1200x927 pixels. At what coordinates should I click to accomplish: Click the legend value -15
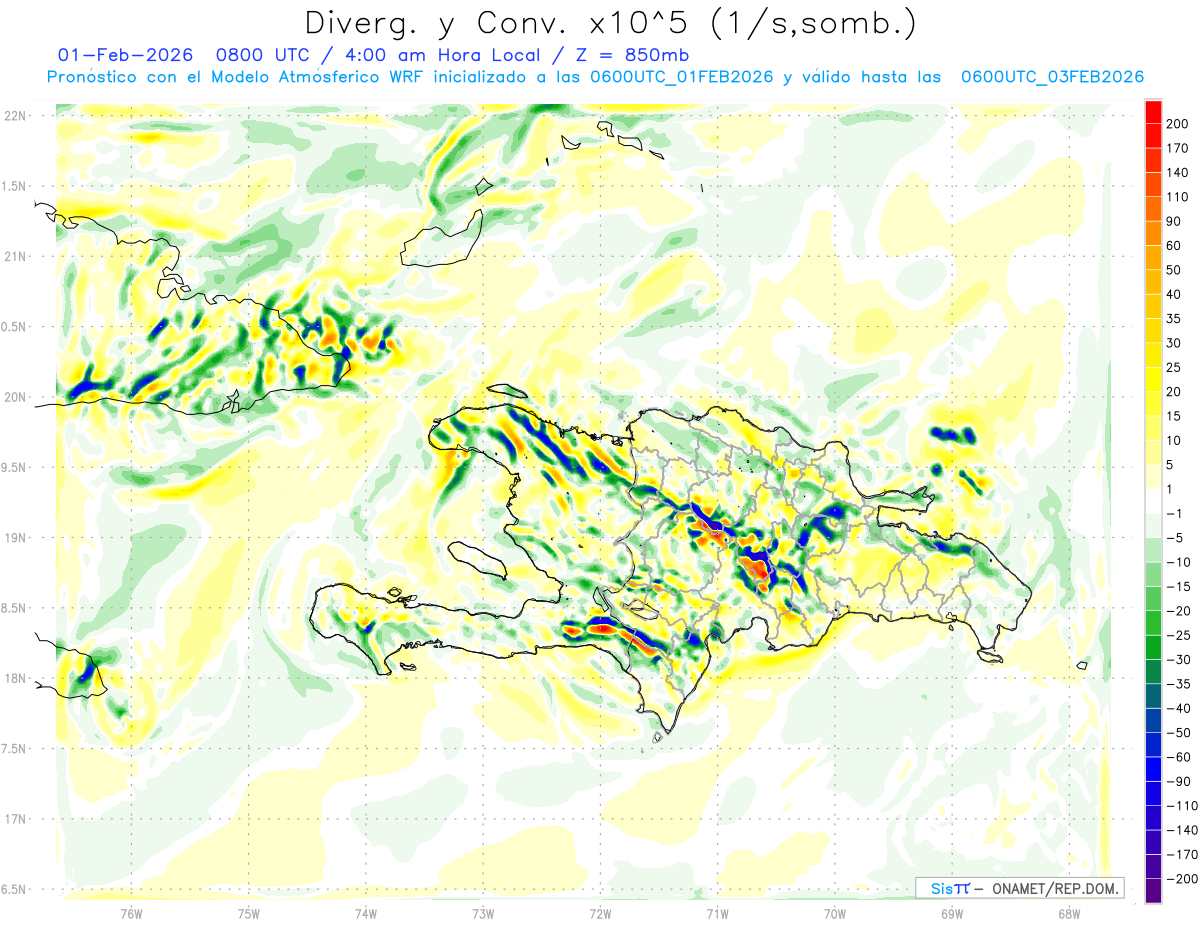[1178, 586]
